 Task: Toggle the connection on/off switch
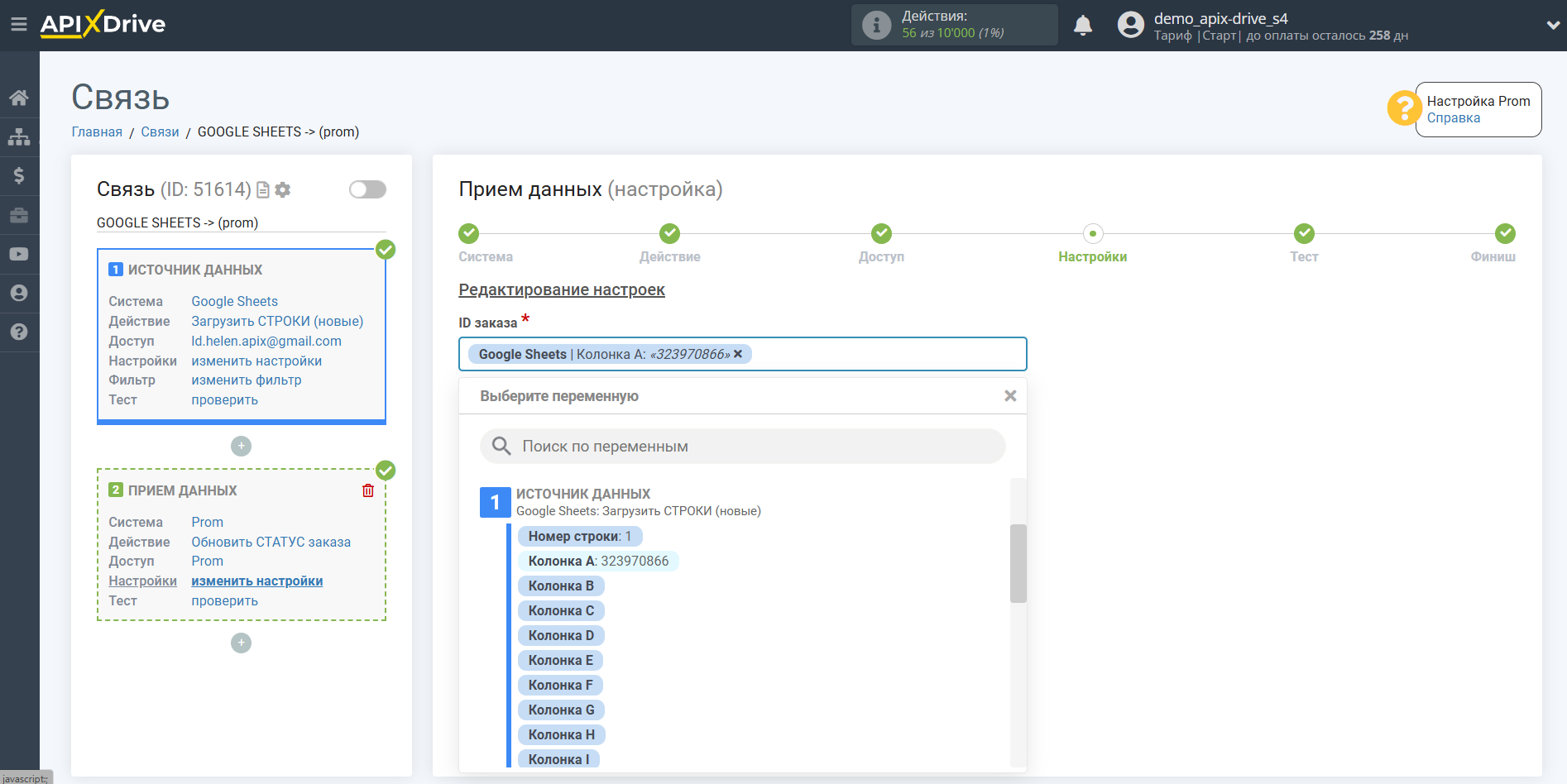coord(367,189)
